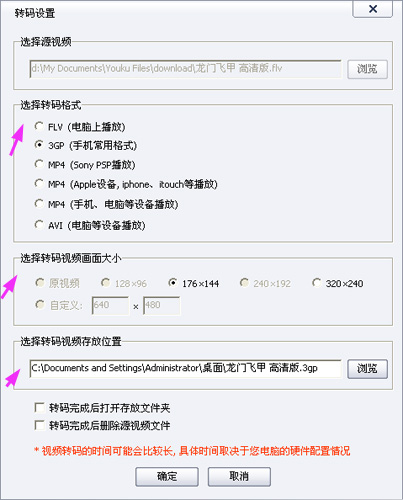Click the browse button for source video

tap(367, 69)
